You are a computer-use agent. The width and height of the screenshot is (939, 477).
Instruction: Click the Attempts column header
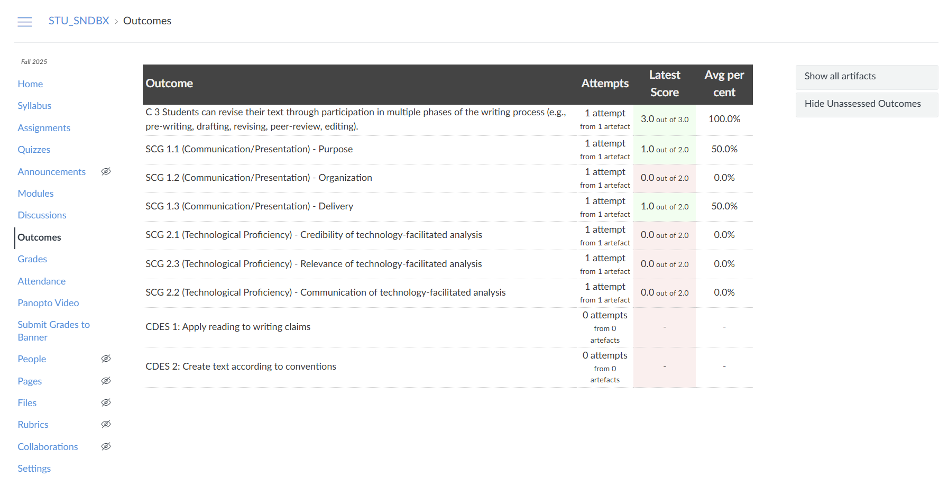pos(605,83)
